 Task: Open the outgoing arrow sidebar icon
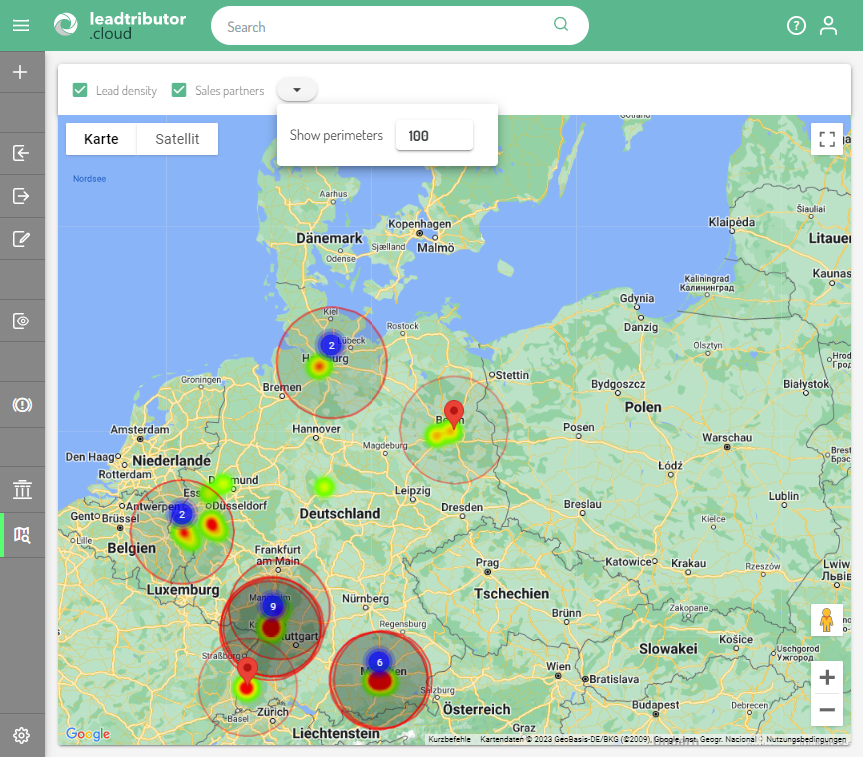click(21, 196)
